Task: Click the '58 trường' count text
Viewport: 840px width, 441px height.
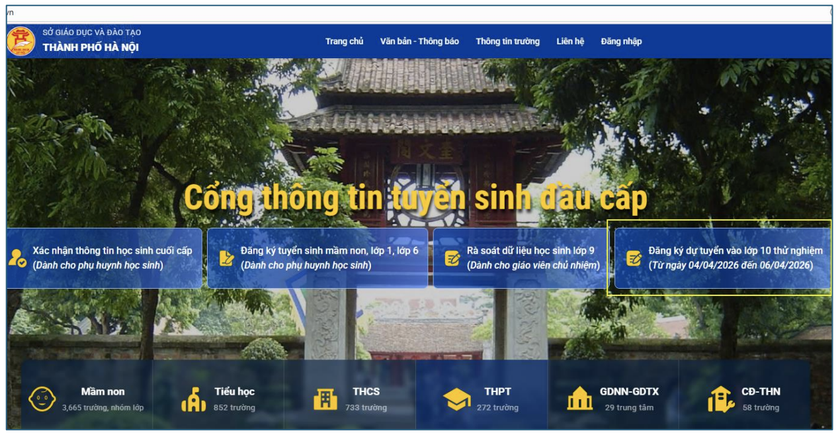Action: tap(761, 408)
